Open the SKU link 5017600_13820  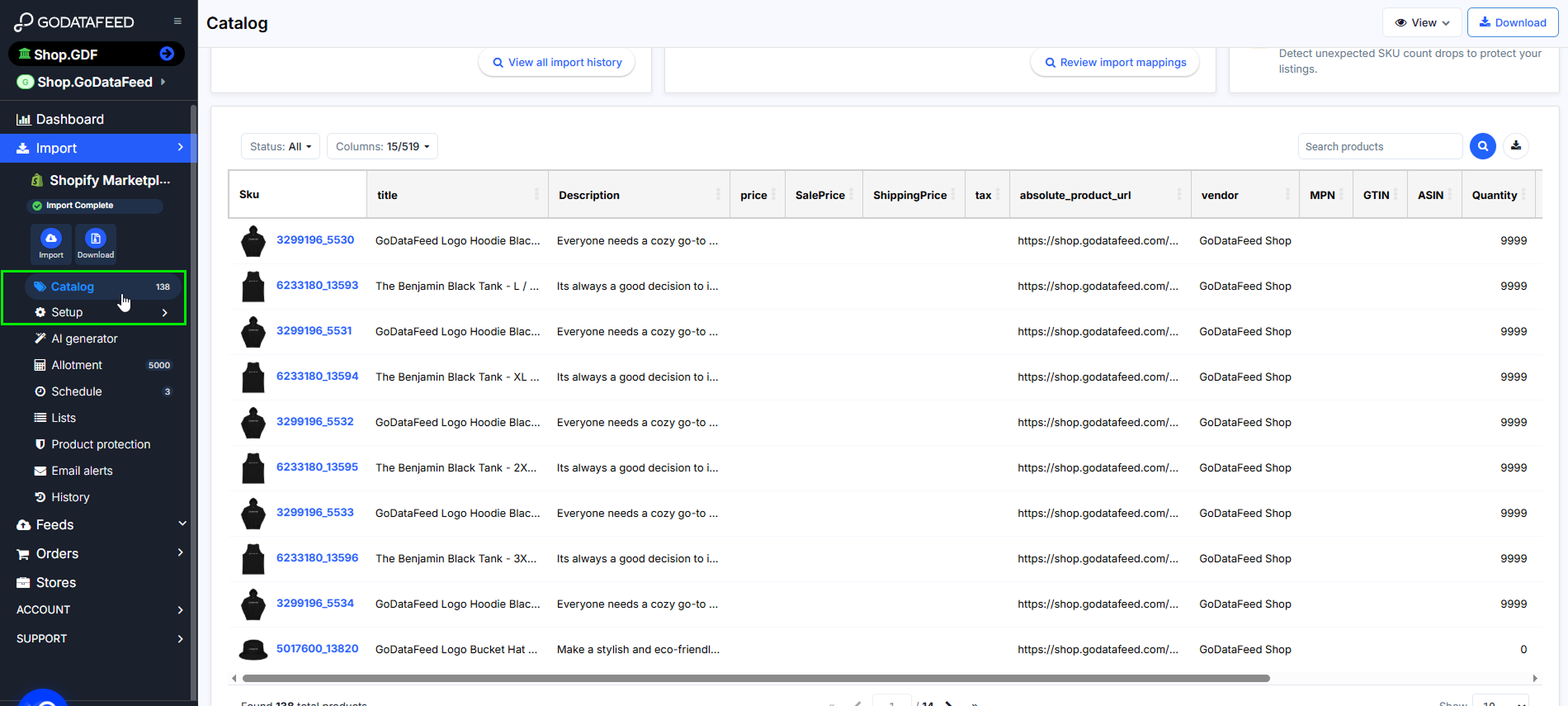click(317, 649)
